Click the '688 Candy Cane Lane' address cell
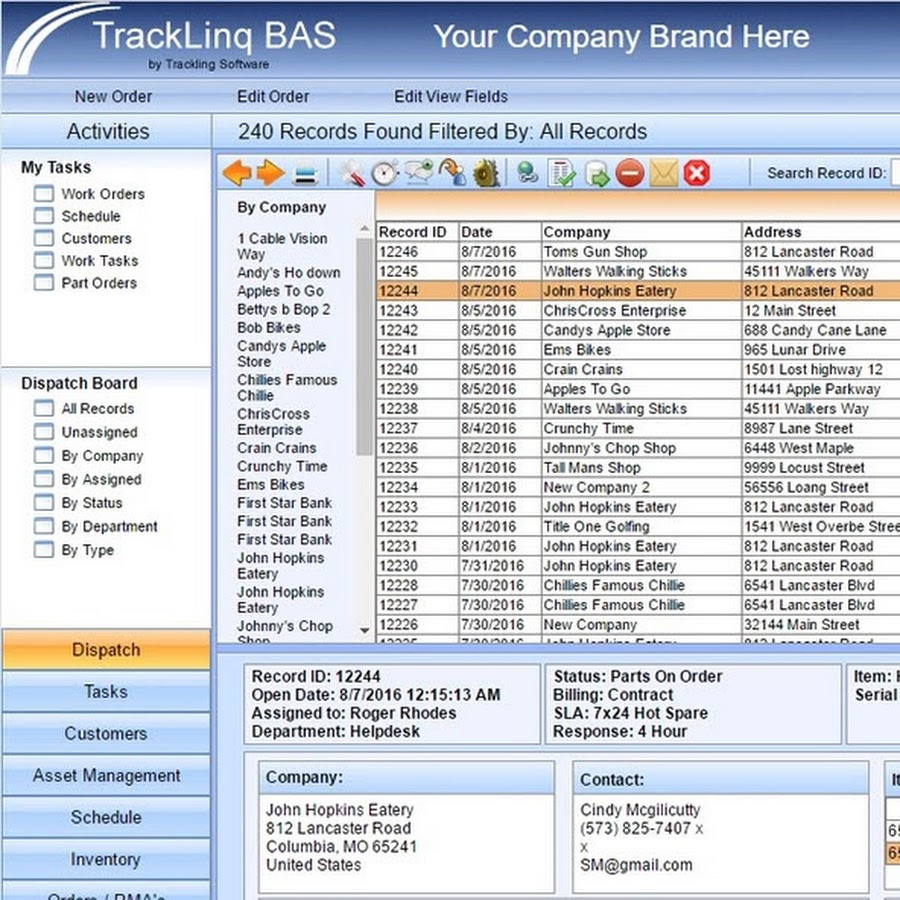Viewport: 900px width, 900px height. (x=821, y=330)
